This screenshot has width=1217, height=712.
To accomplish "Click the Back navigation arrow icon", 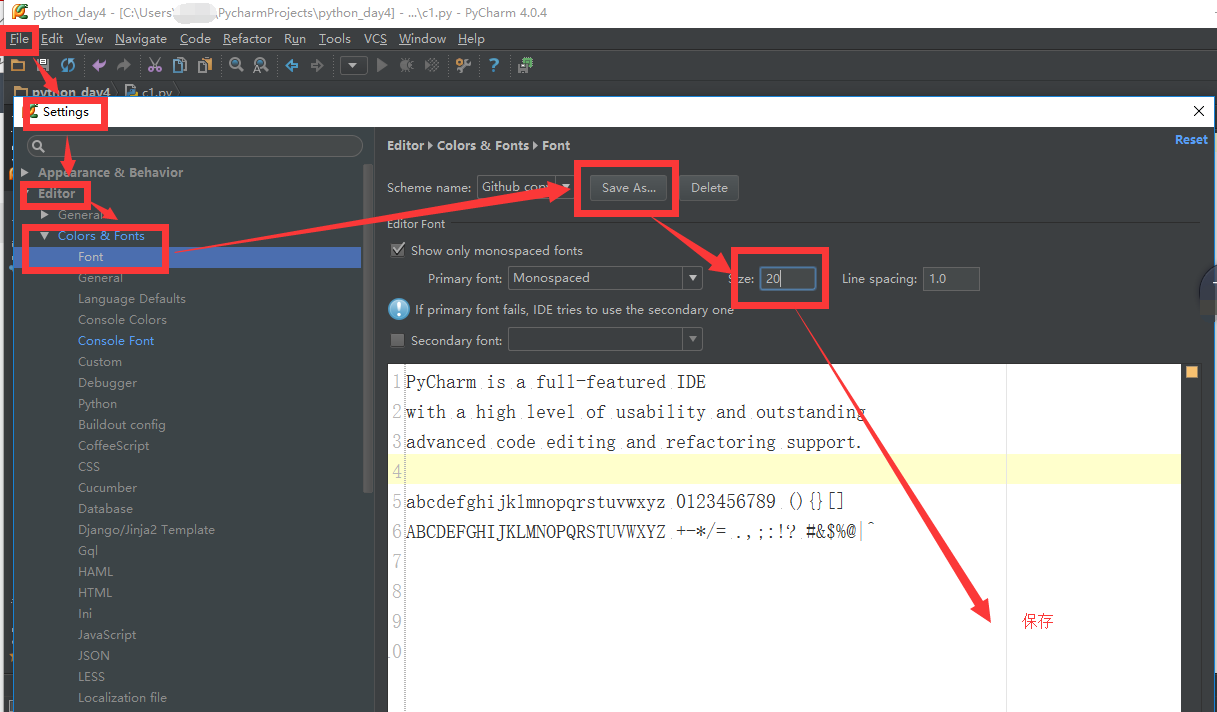I will [x=292, y=65].
